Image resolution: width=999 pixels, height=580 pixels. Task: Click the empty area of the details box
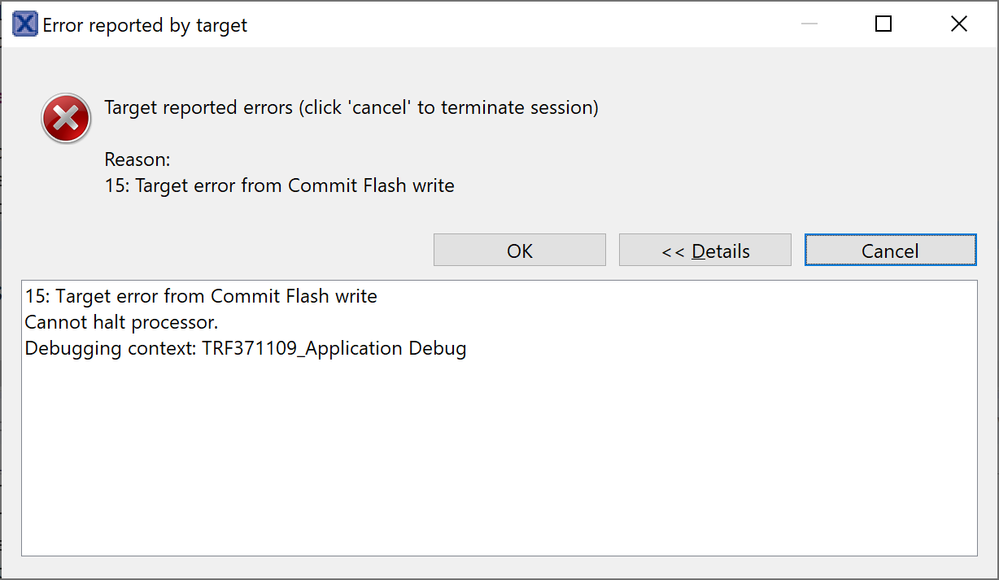pos(498,460)
